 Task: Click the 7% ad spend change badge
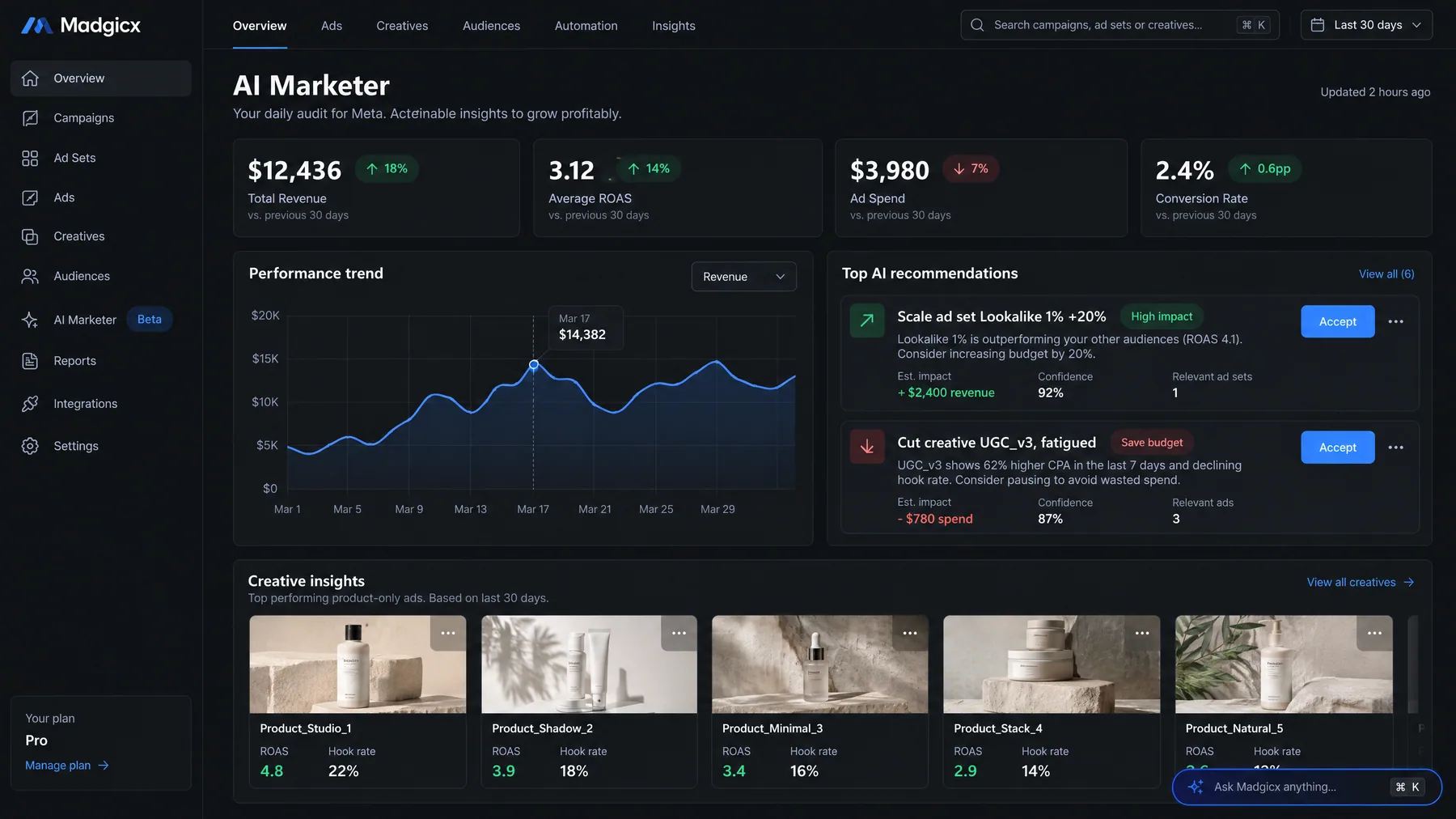[x=971, y=168]
